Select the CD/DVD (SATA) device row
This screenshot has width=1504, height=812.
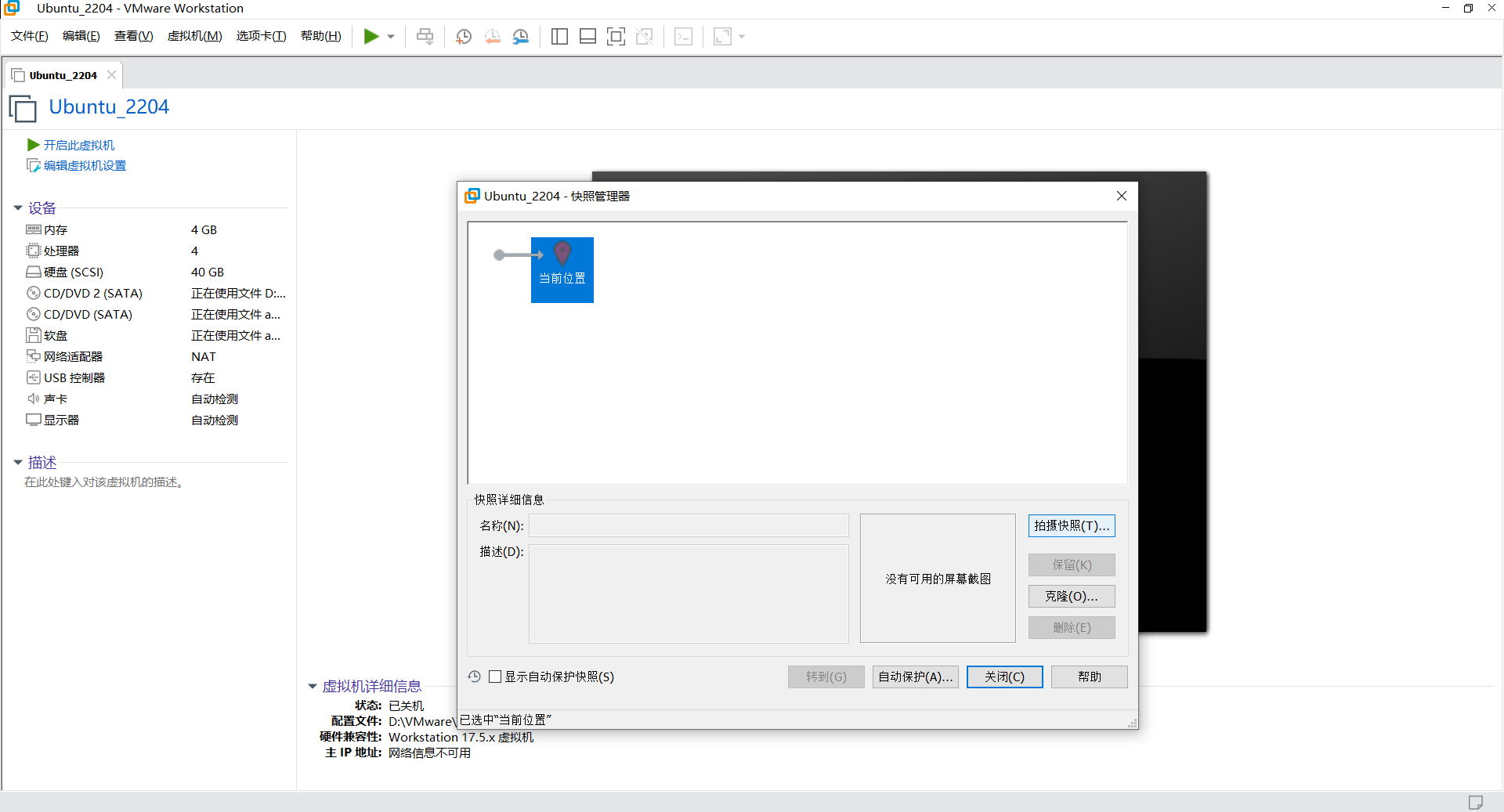point(156,314)
